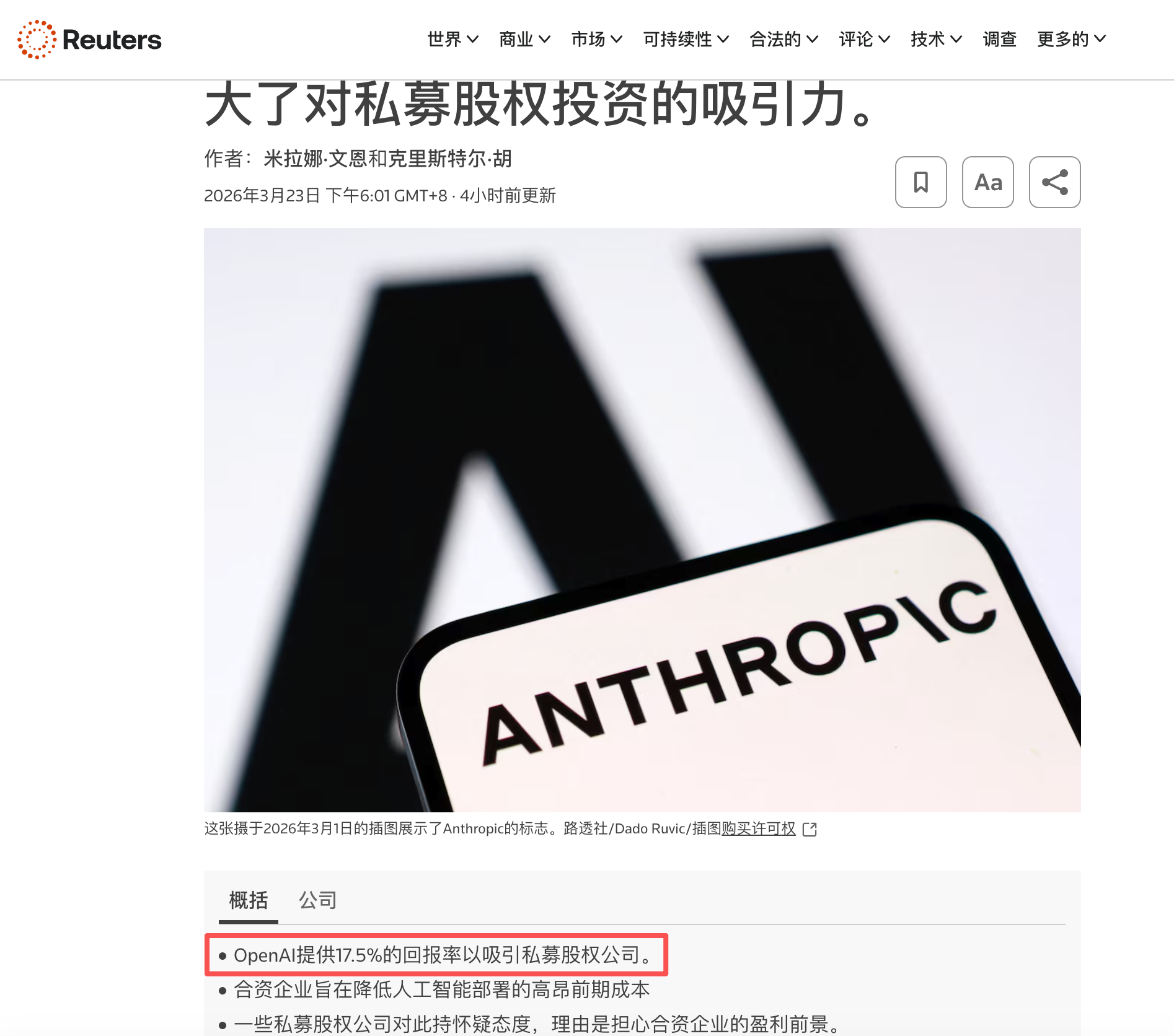The width and height of the screenshot is (1174, 1036).
Task: Click the Reuters logo
Action: (x=90, y=40)
